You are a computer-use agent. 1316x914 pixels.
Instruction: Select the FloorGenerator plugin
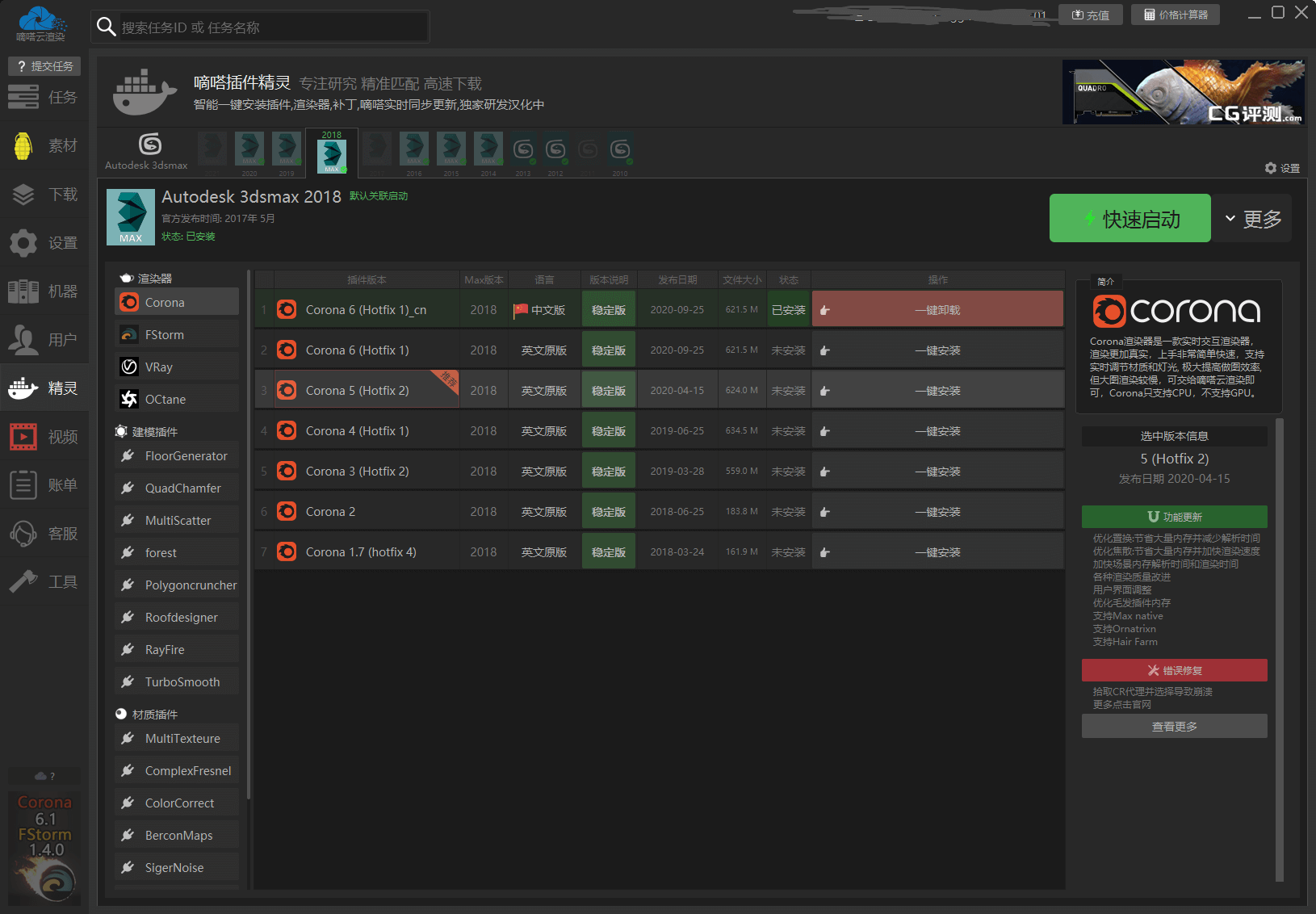click(x=177, y=455)
